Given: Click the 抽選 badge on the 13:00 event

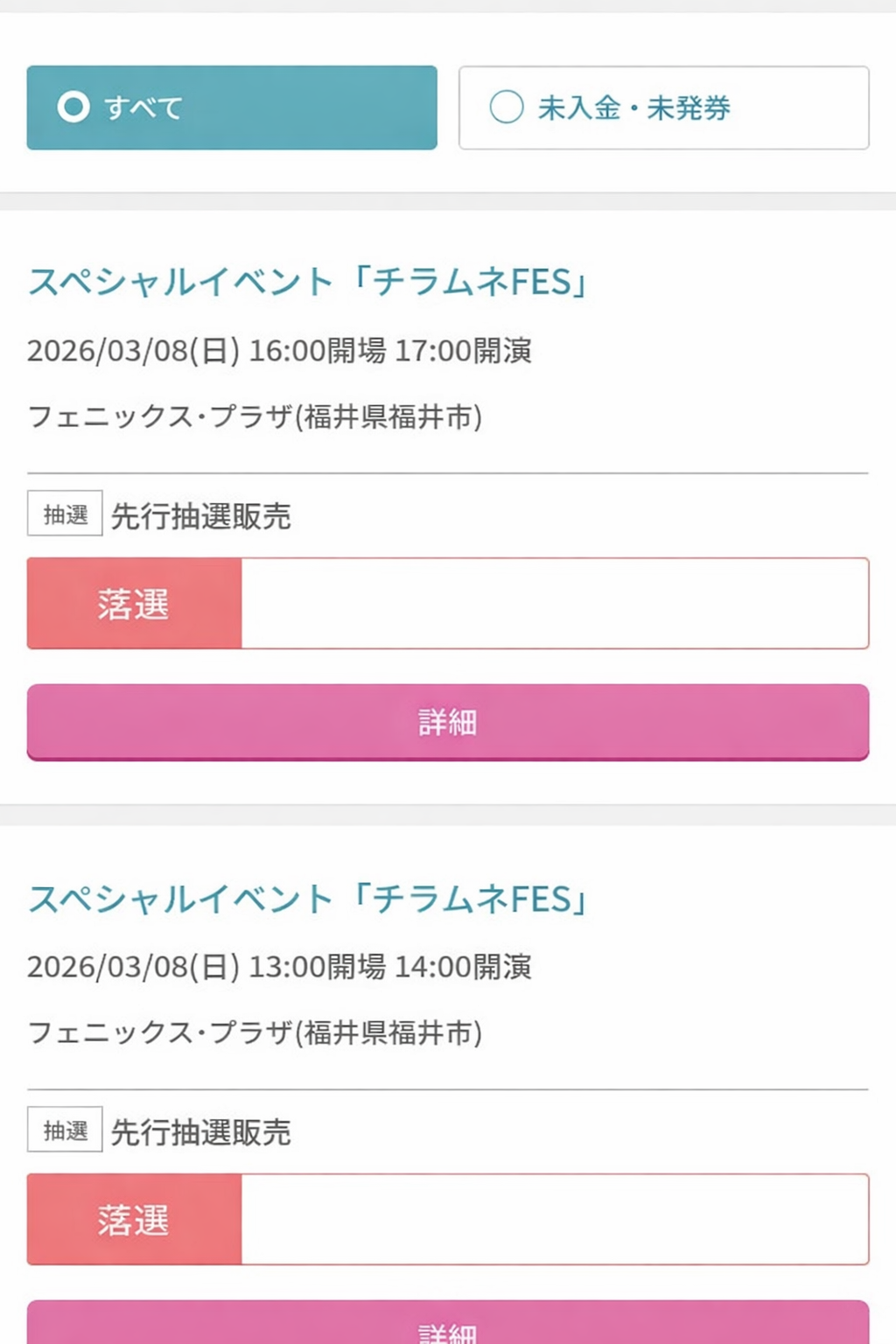Looking at the screenshot, I should point(65,1130).
